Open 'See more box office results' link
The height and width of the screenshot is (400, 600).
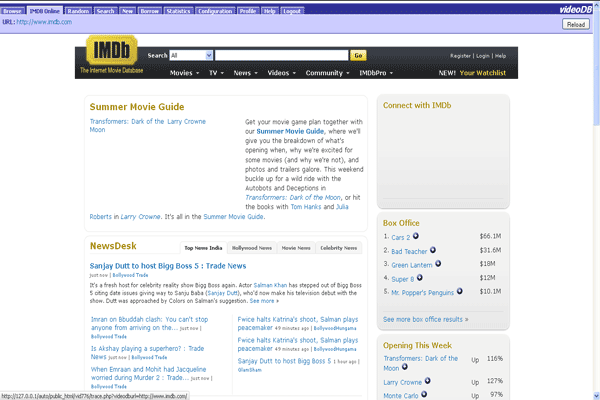coord(425,319)
